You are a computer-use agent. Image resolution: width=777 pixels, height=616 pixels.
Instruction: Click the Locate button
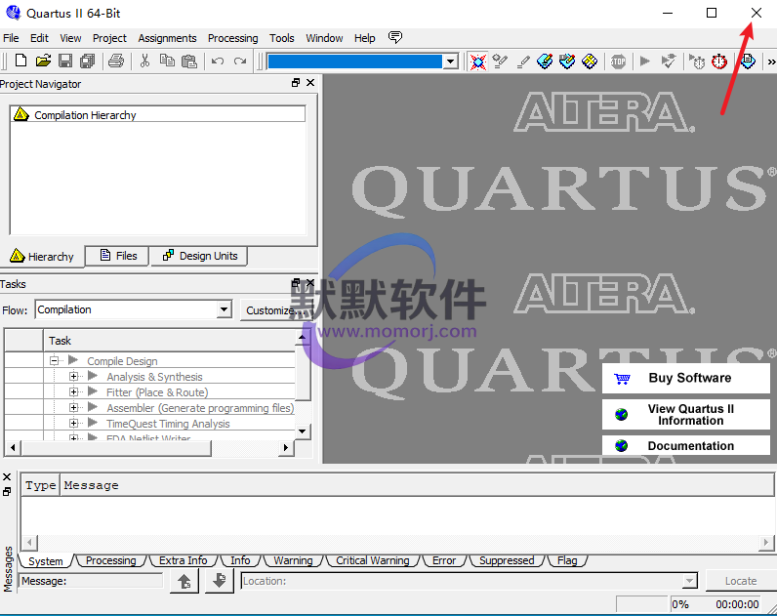click(740, 581)
